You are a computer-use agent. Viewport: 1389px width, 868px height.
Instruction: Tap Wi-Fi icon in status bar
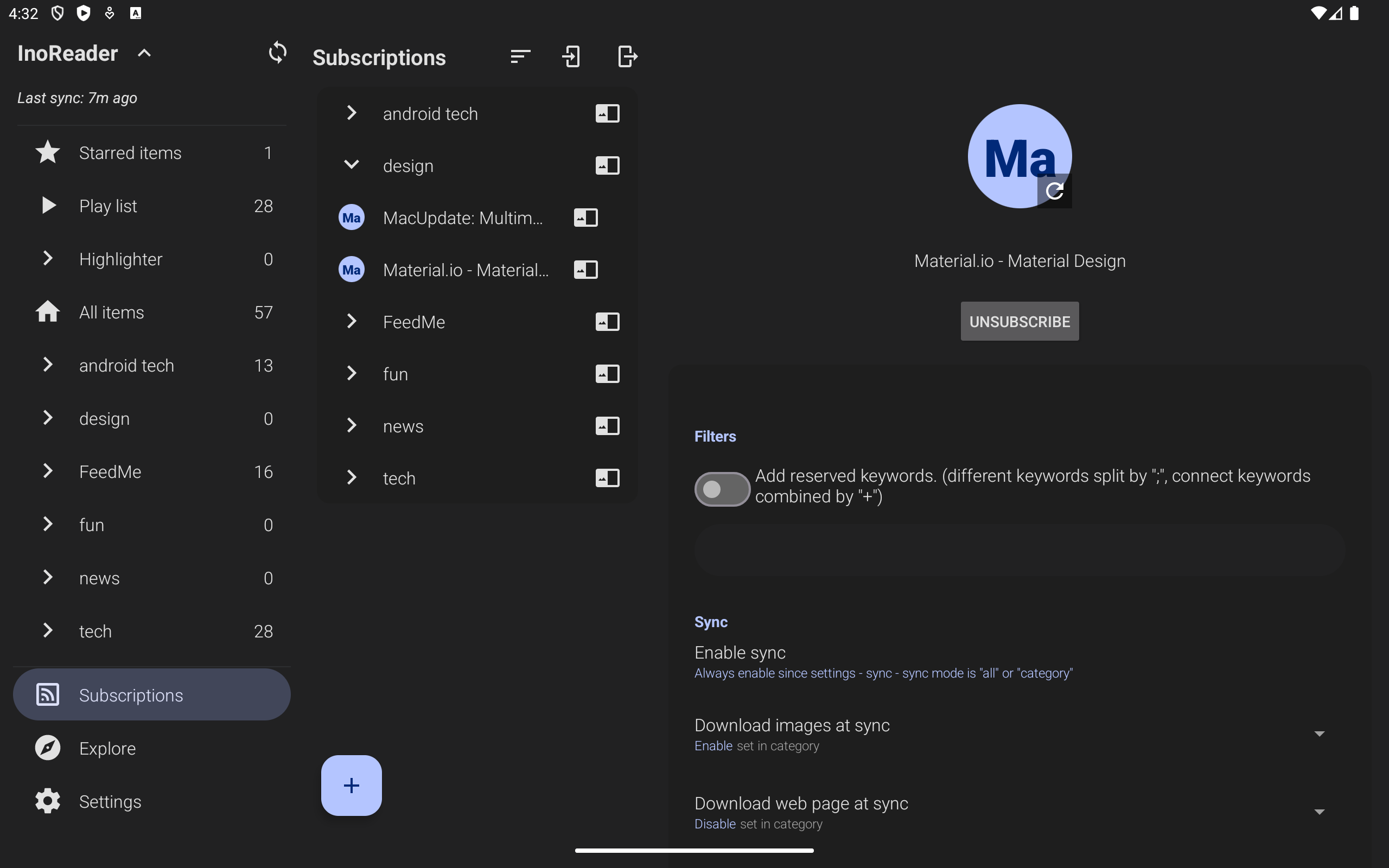1319,13
